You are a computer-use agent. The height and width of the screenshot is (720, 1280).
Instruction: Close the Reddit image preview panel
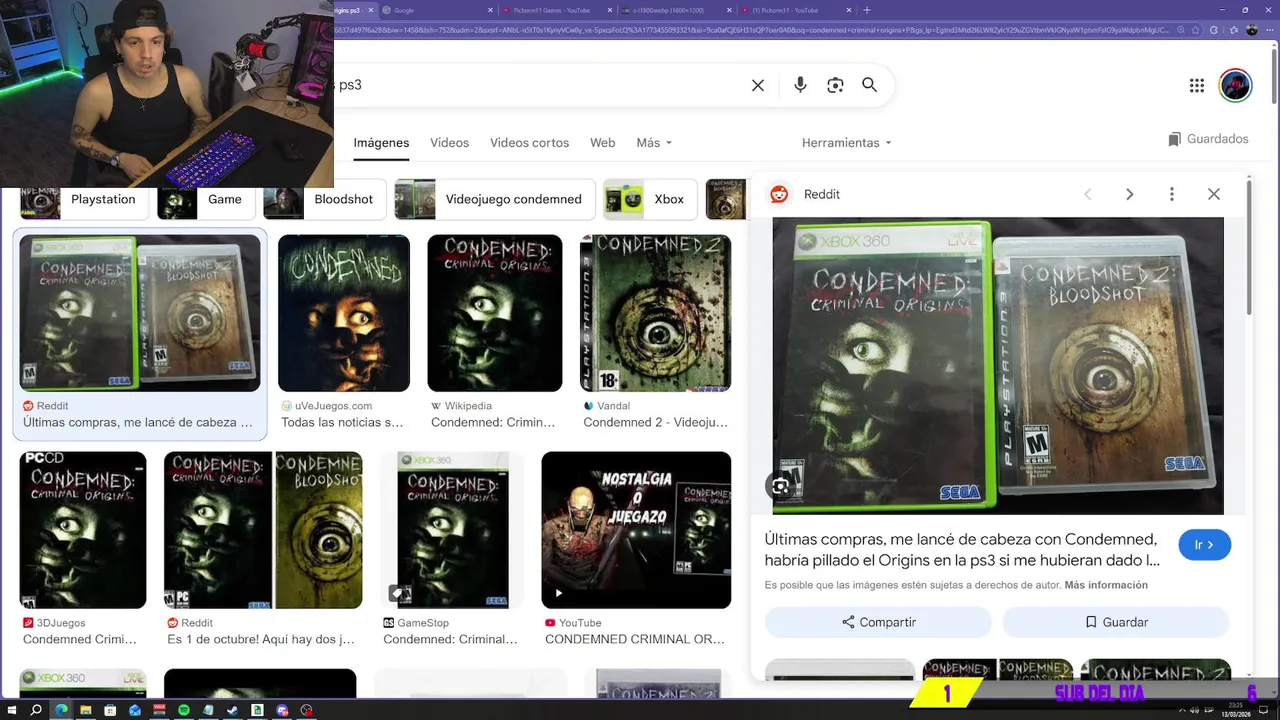point(1214,195)
